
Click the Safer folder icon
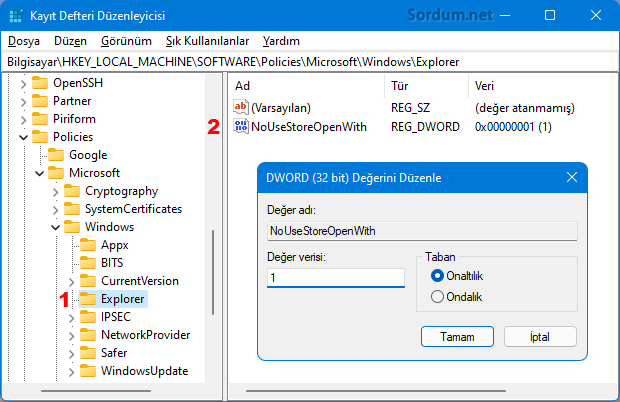coord(88,353)
